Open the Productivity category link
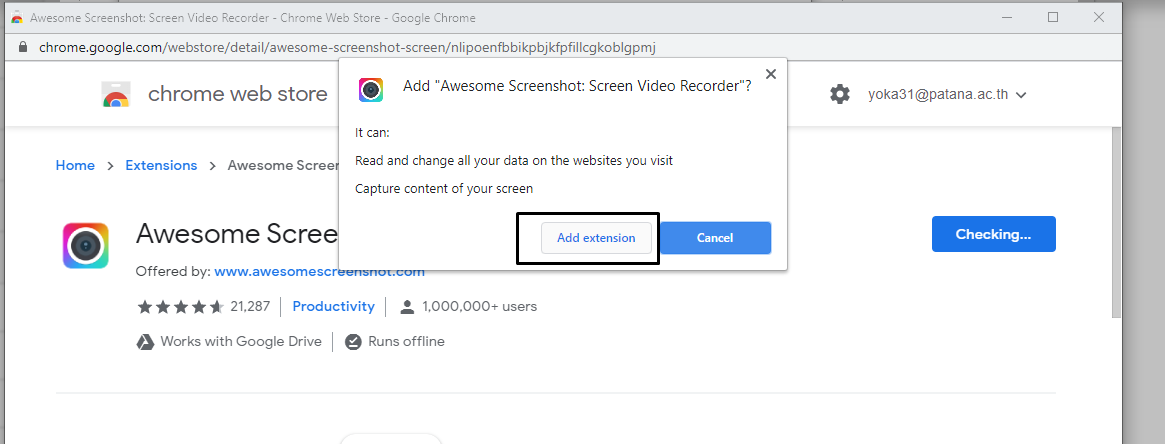 click(x=334, y=306)
